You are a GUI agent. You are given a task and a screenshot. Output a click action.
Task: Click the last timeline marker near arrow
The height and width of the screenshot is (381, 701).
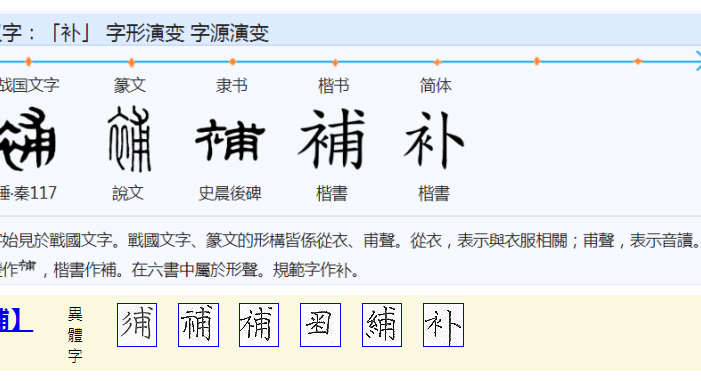click(x=638, y=61)
